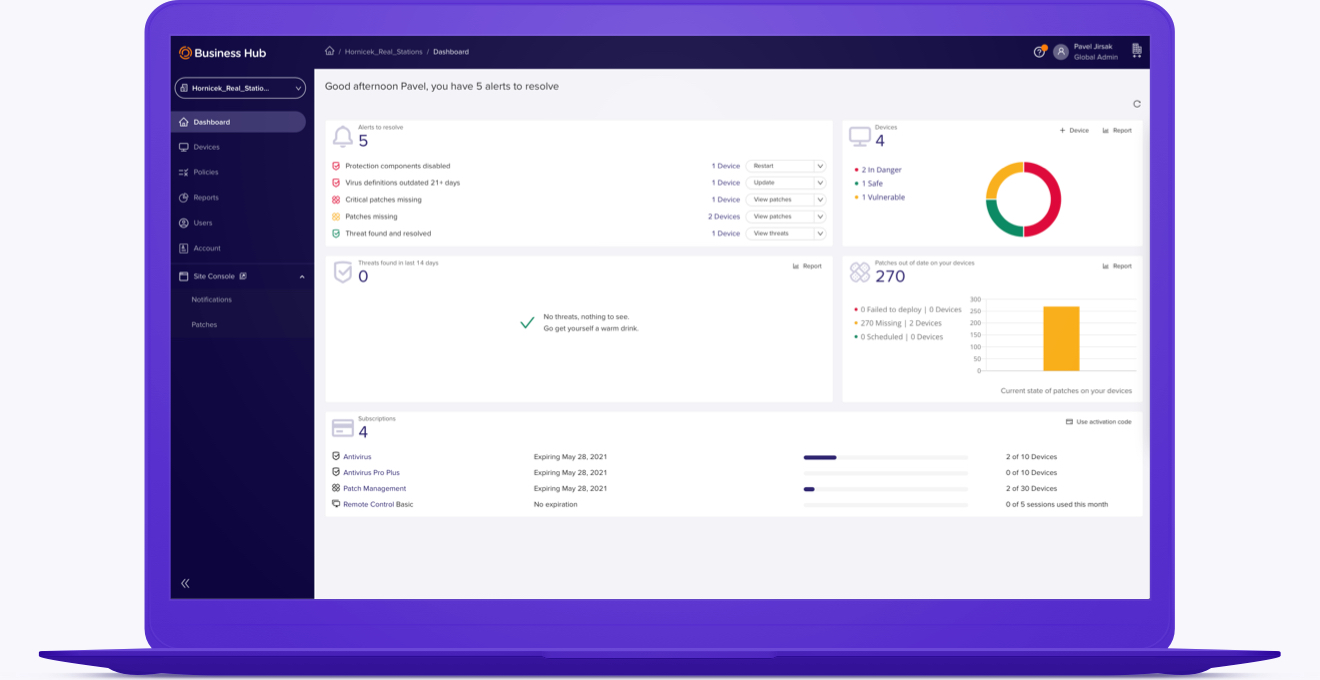Open the Hornicek_Real_Stations site selector dropdown
Image resolution: width=1320 pixels, height=680 pixels.
240,88
